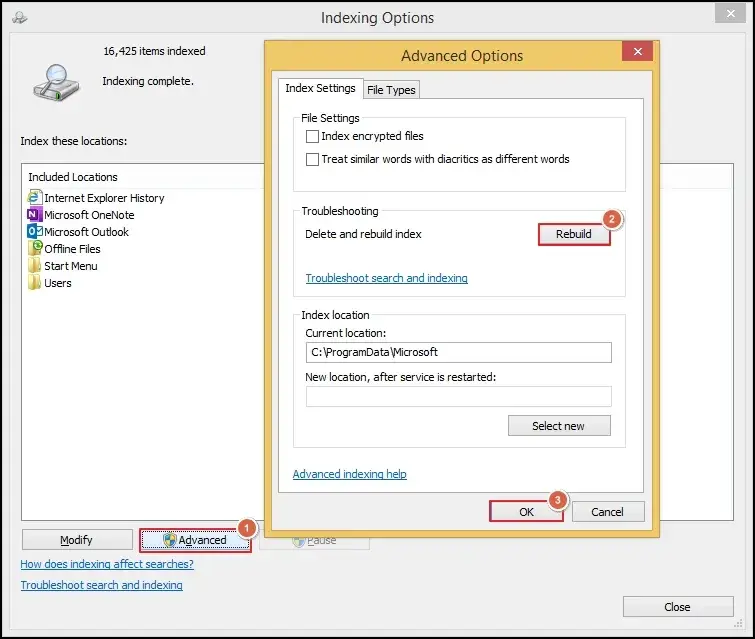Click the Rebuild button
The width and height of the screenshot is (755, 639).
pyautogui.click(x=573, y=234)
